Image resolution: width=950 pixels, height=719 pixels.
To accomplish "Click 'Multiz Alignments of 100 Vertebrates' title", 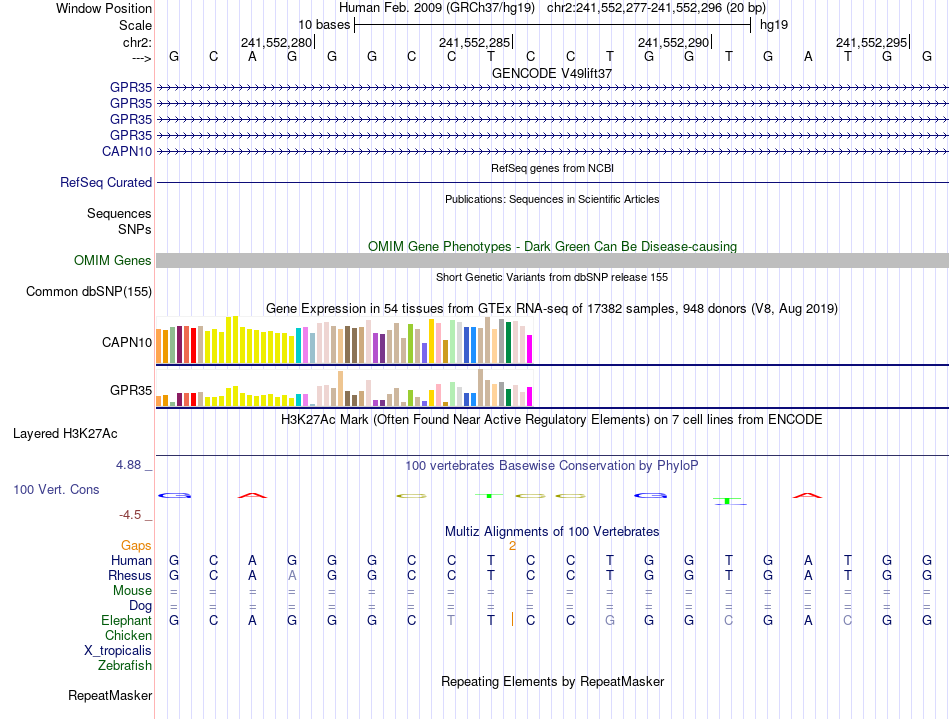I will (552, 532).
